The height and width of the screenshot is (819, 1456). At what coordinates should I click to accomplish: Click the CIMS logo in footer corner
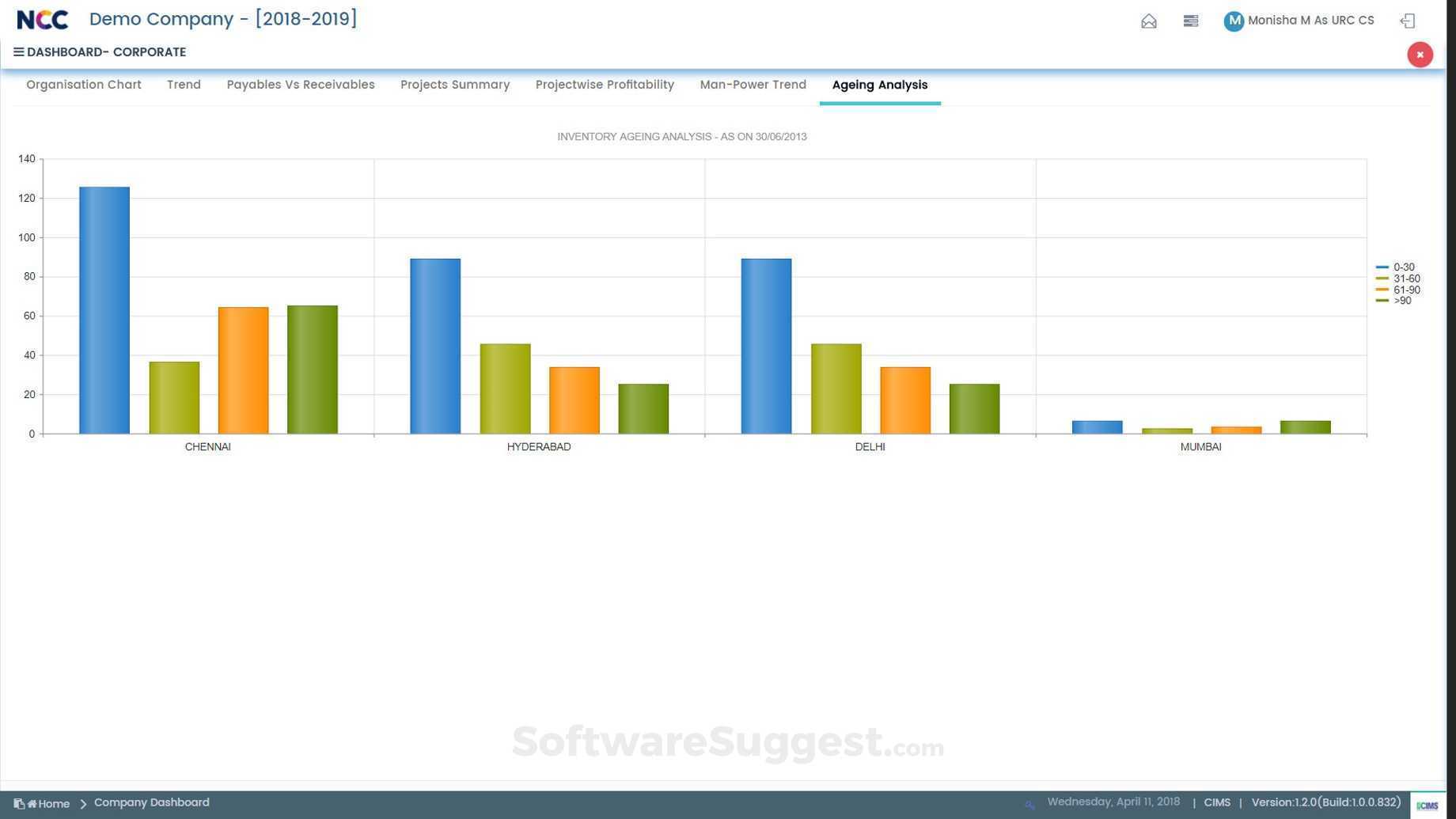coord(1428,806)
